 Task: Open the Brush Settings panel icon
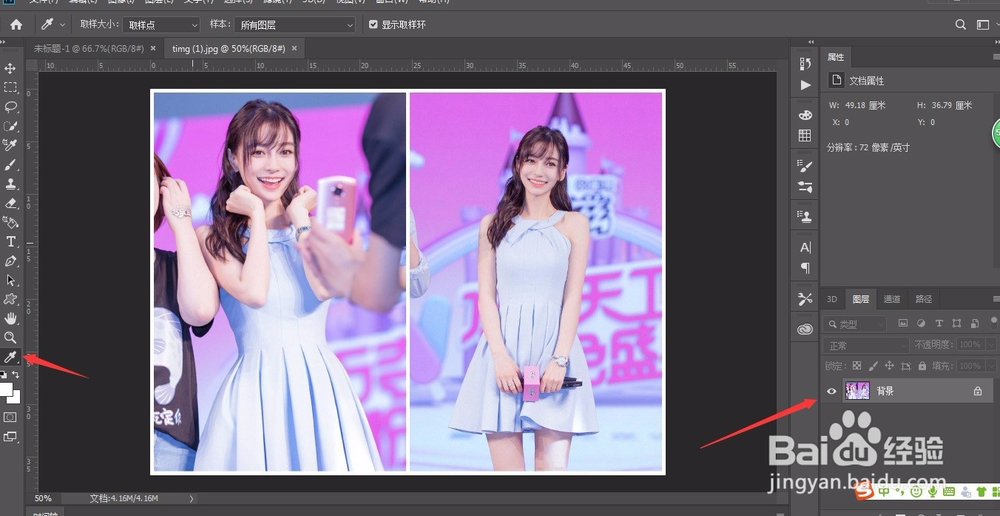(x=805, y=166)
